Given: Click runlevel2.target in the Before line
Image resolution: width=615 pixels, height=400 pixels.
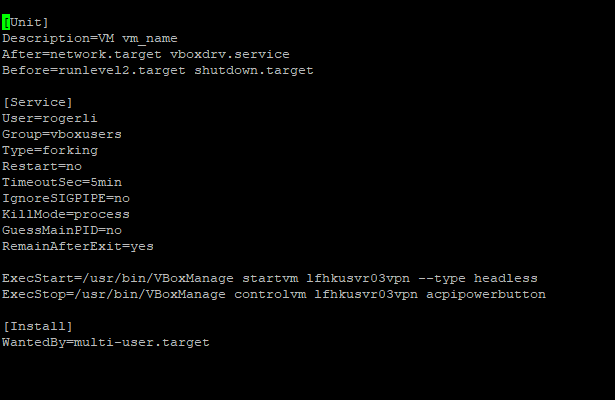Looking at the screenshot, I should coord(122,70).
